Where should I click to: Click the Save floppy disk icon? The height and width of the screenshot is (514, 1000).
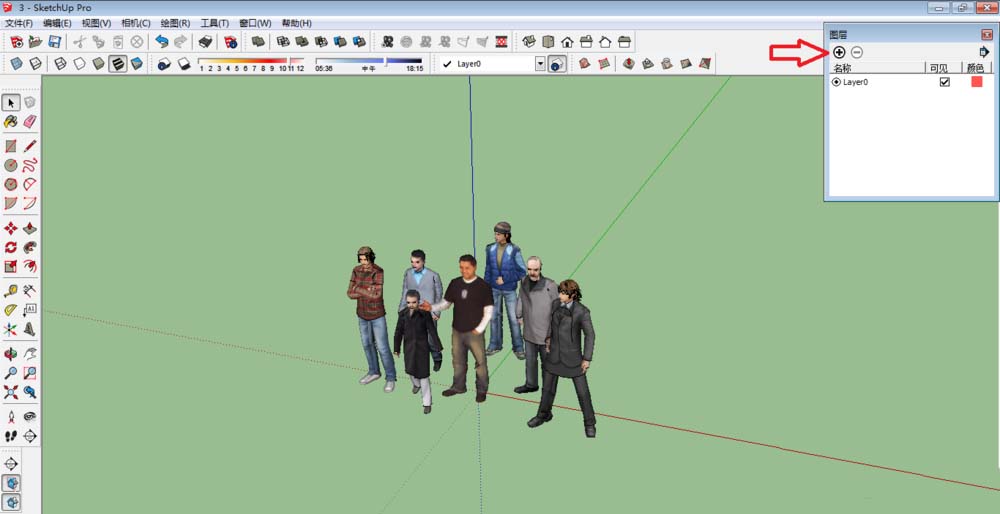click(55, 42)
